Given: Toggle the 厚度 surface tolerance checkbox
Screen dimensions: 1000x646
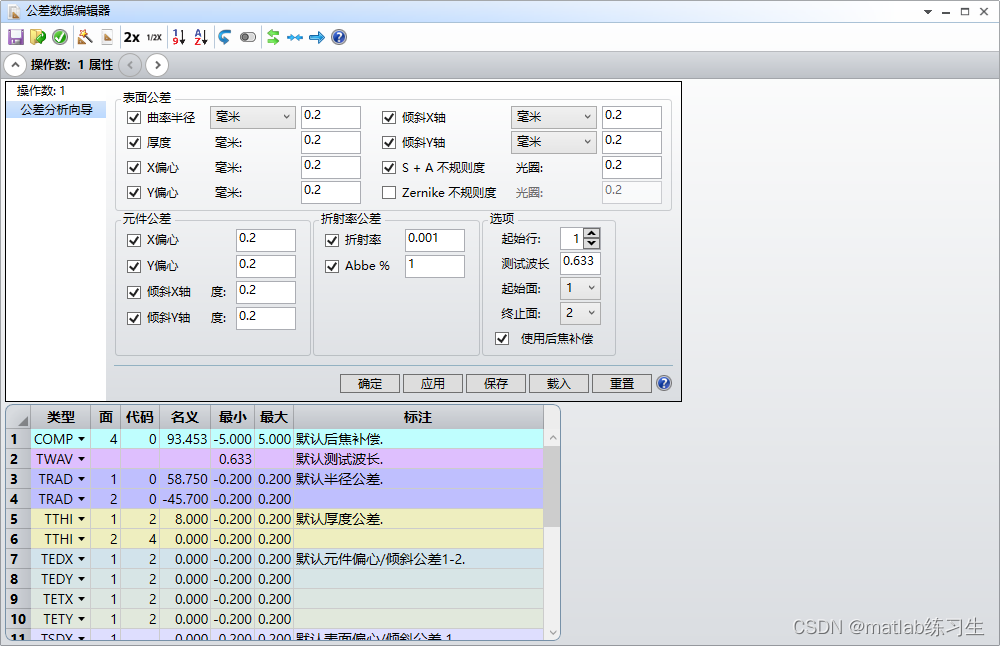Looking at the screenshot, I should click(134, 142).
